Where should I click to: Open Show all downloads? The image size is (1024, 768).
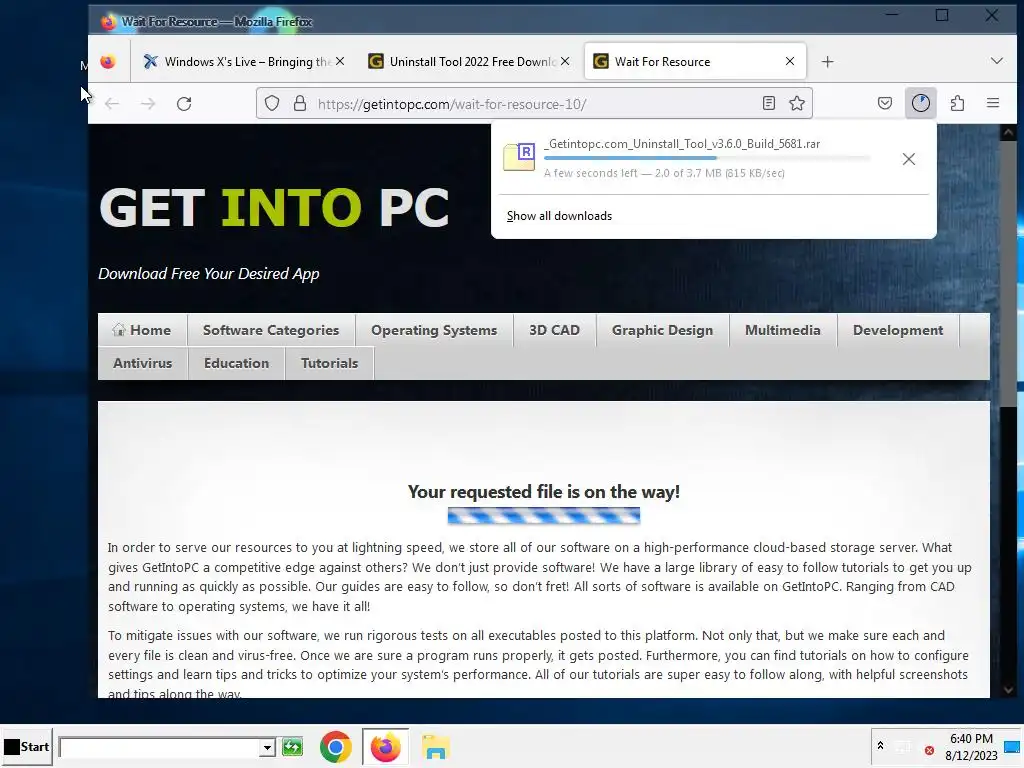point(559,216)
